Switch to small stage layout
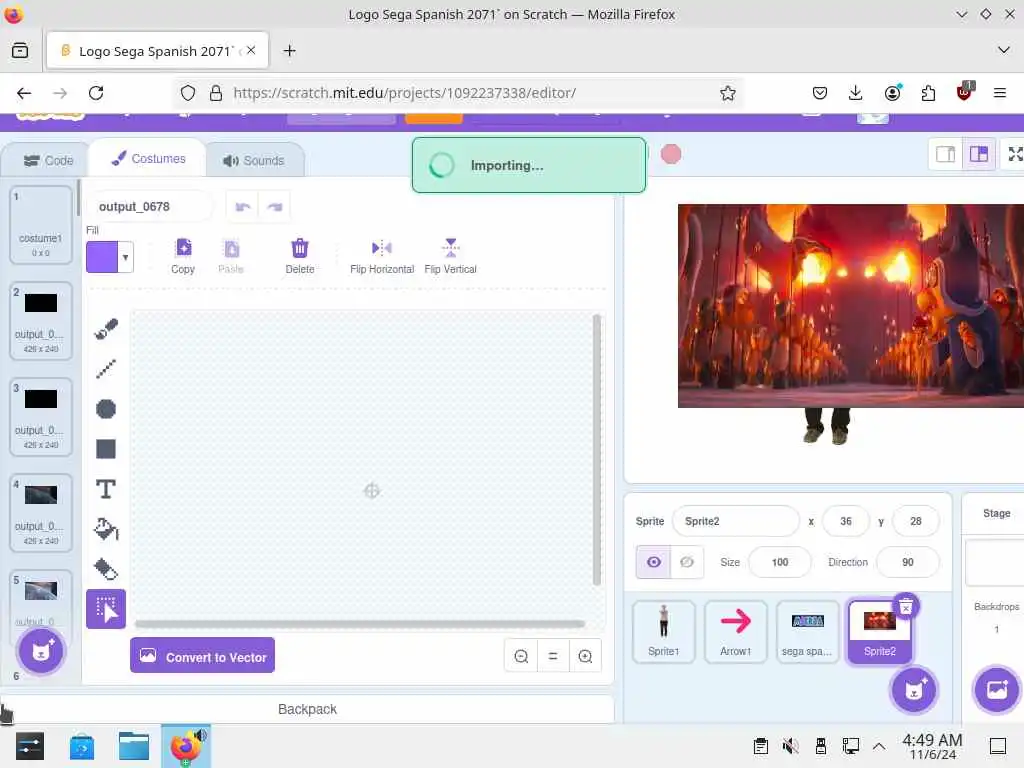 point(946,155)
